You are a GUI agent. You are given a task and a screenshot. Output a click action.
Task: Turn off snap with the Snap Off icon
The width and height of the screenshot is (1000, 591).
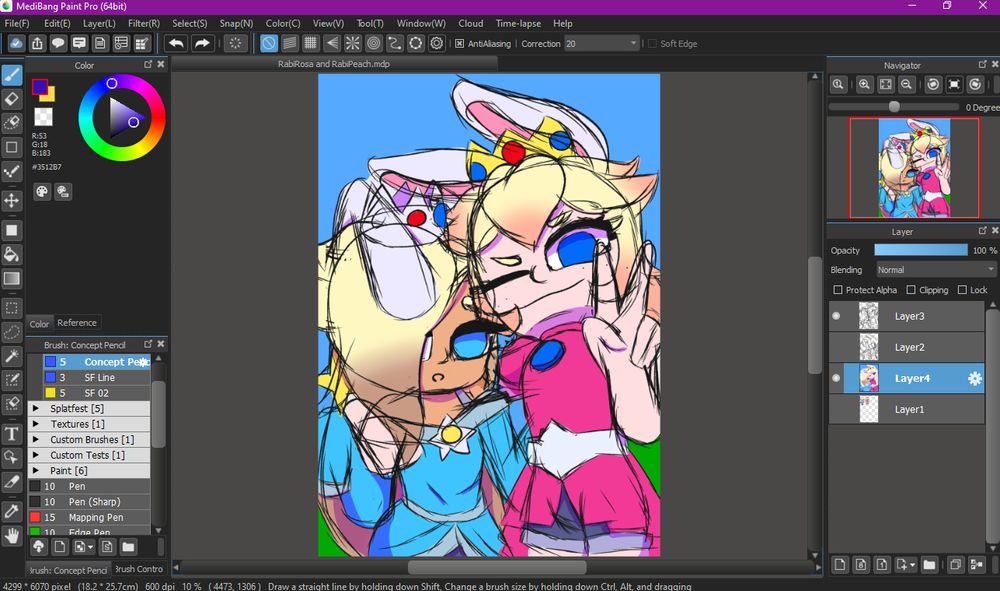[268, 43]
